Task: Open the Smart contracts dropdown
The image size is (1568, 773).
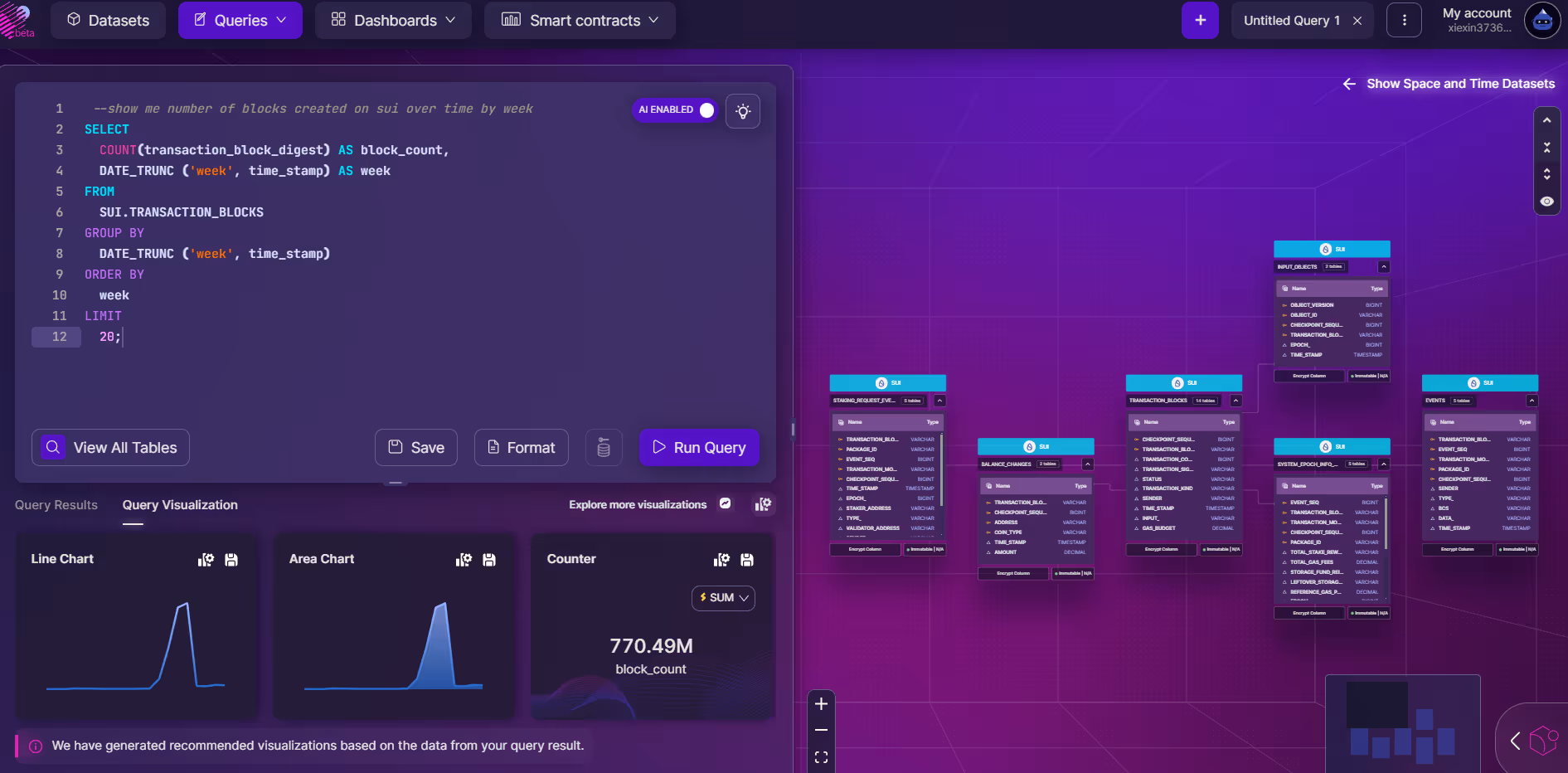Action: [x=580, y=21]
